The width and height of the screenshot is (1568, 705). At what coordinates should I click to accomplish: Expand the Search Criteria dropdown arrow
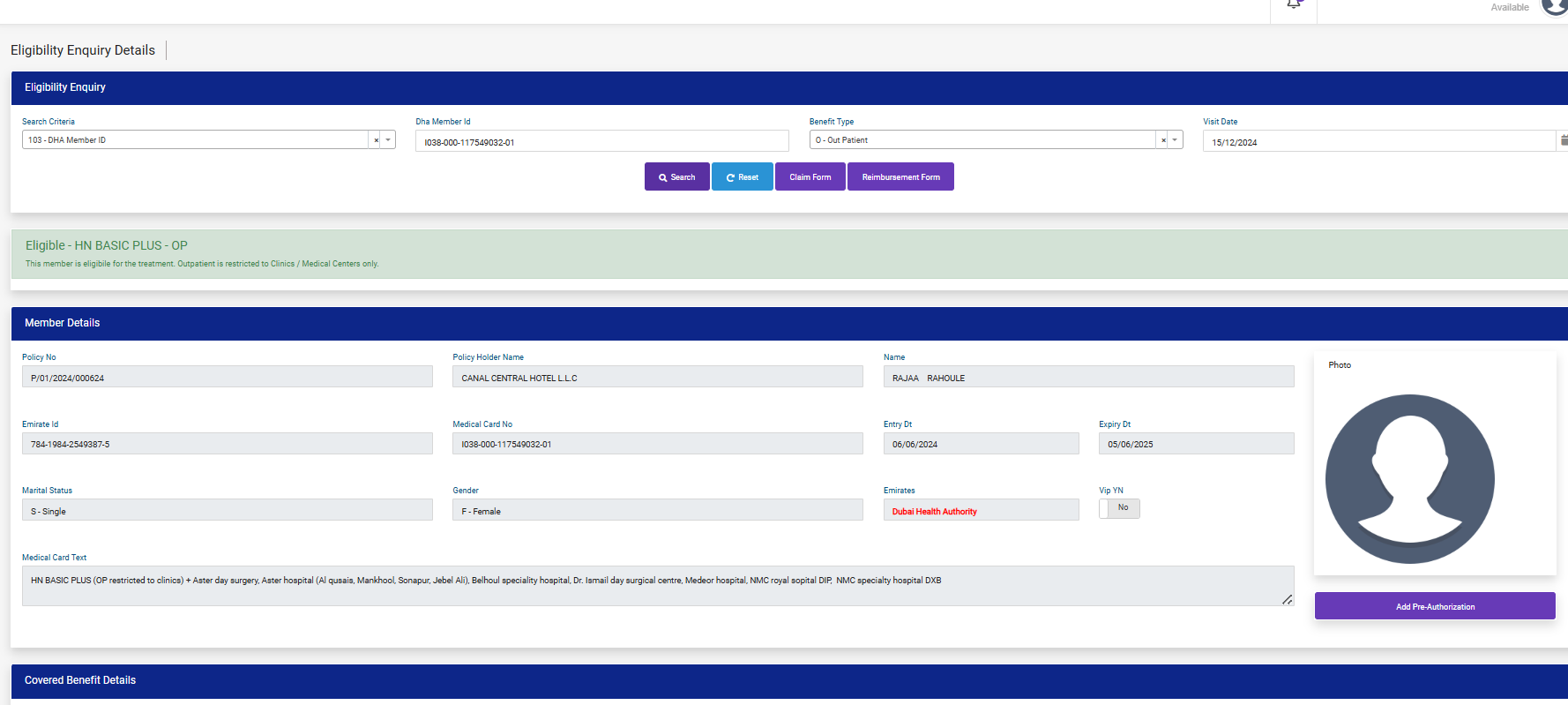pyautogui.click(x=388, y=140)
